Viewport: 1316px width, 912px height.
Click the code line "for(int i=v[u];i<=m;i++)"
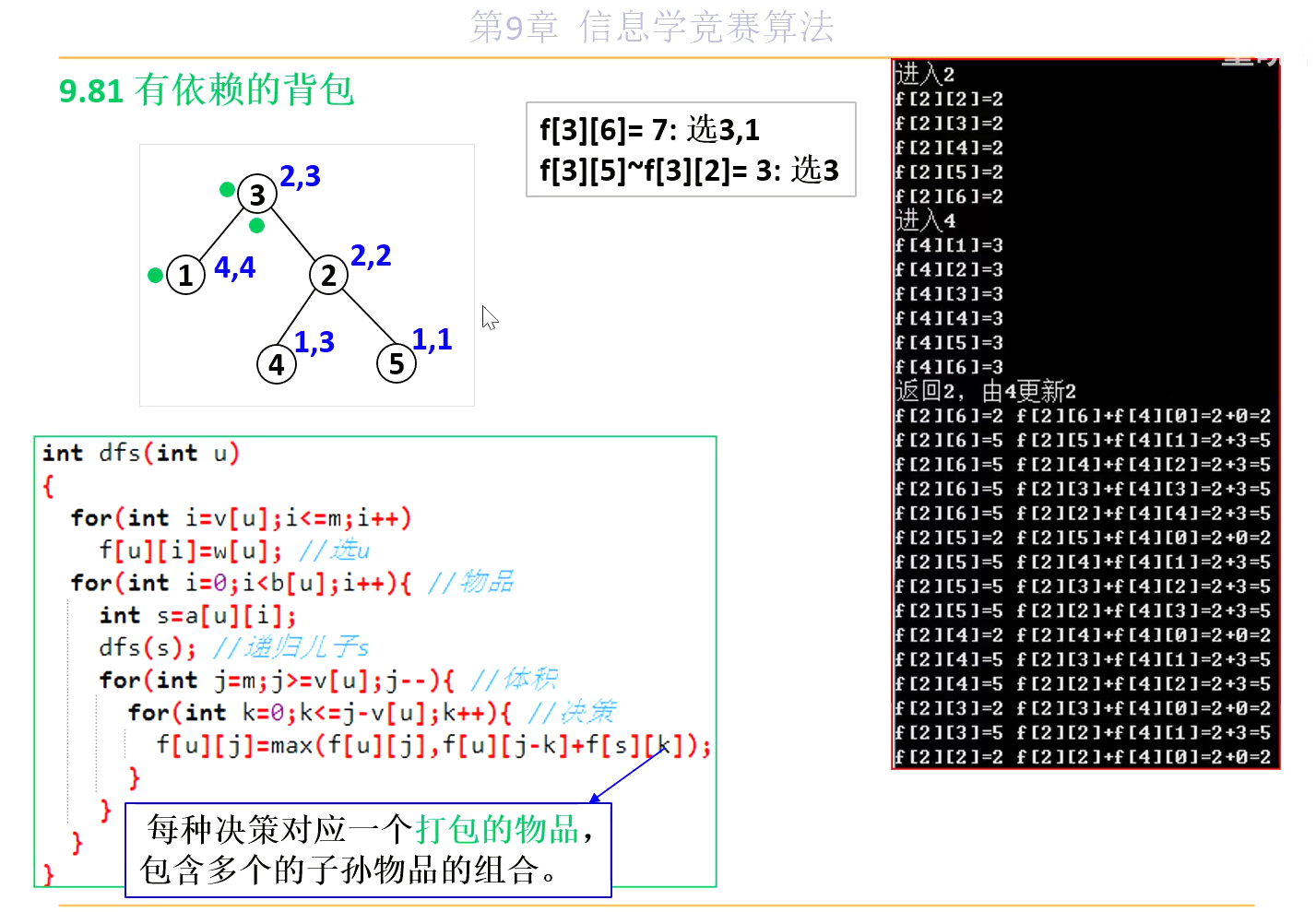(x=242, y=517)
